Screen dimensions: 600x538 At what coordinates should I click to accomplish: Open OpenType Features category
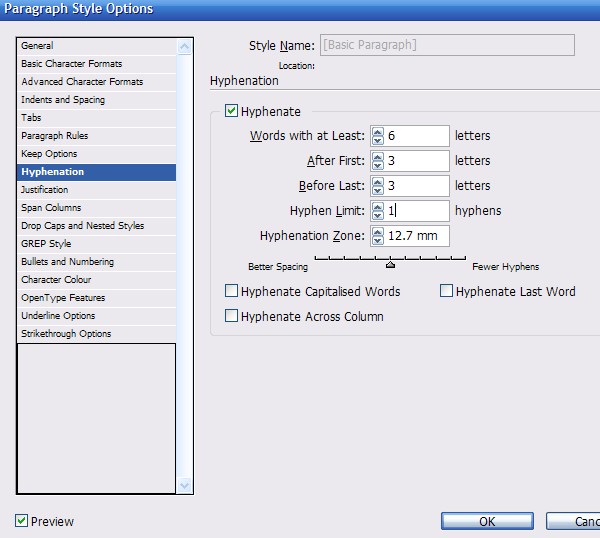tap(97, 298)
